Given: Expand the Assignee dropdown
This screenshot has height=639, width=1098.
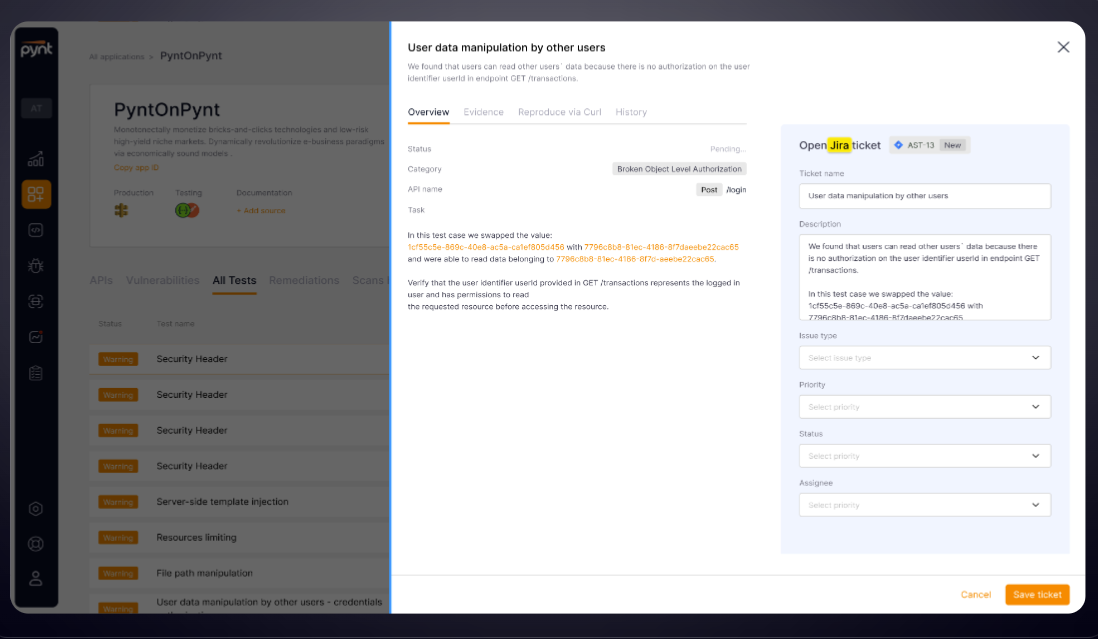Looking at the screenshot, I should click(x=924, y=504).
